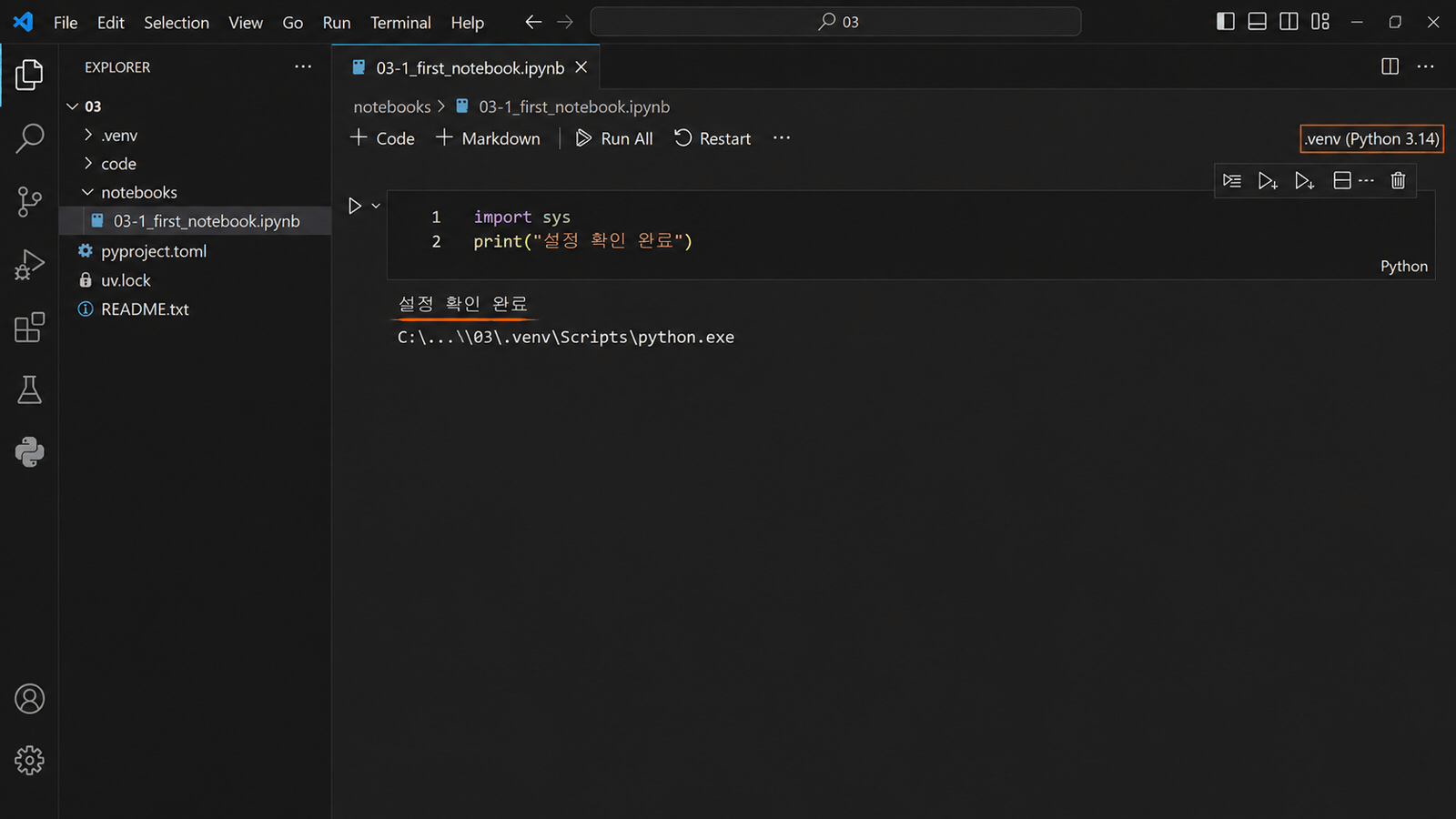
Task: Click the command center search box
Action: pos(835,22)
